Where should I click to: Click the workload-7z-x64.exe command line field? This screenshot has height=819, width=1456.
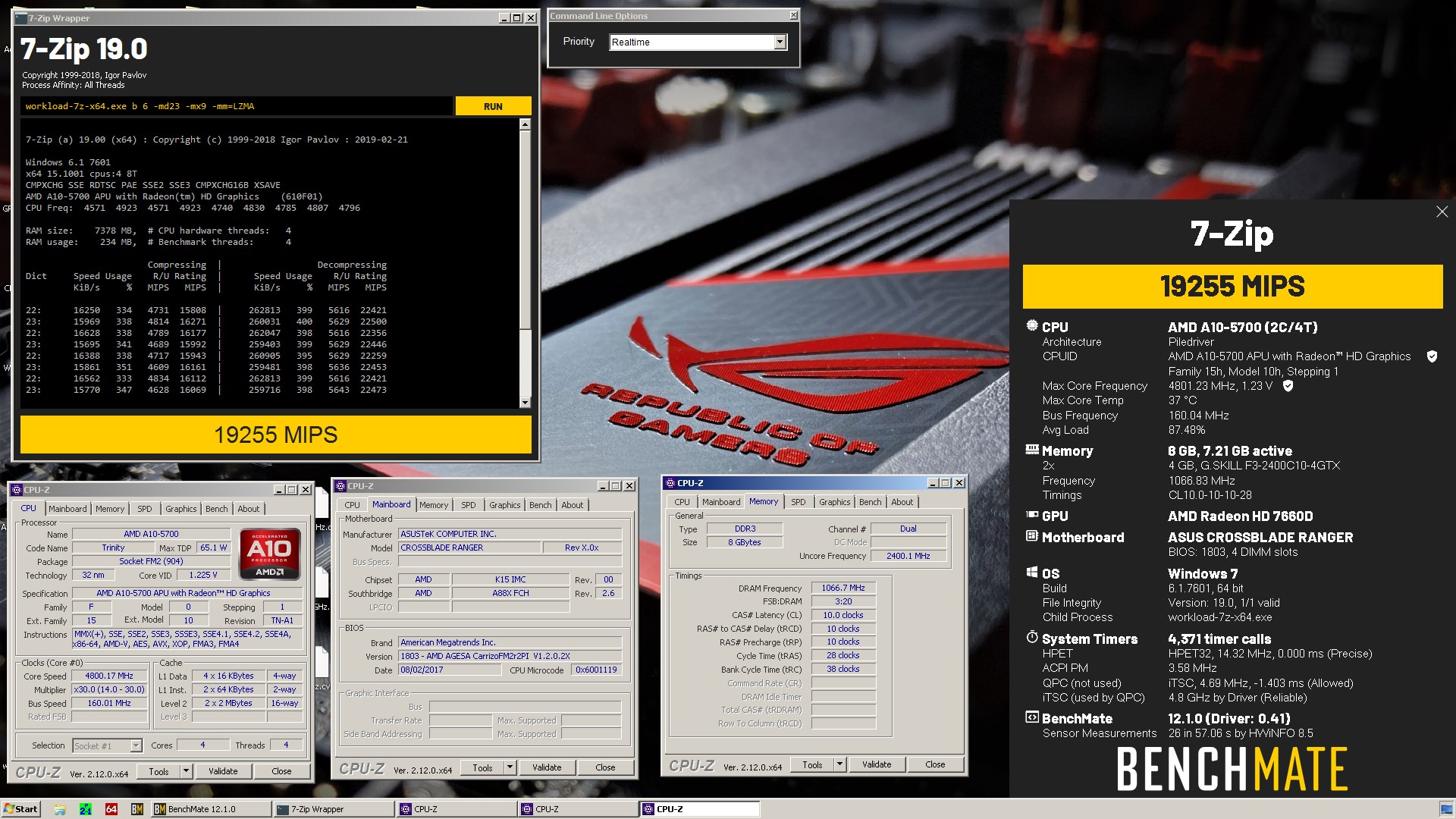pos(237,106)
